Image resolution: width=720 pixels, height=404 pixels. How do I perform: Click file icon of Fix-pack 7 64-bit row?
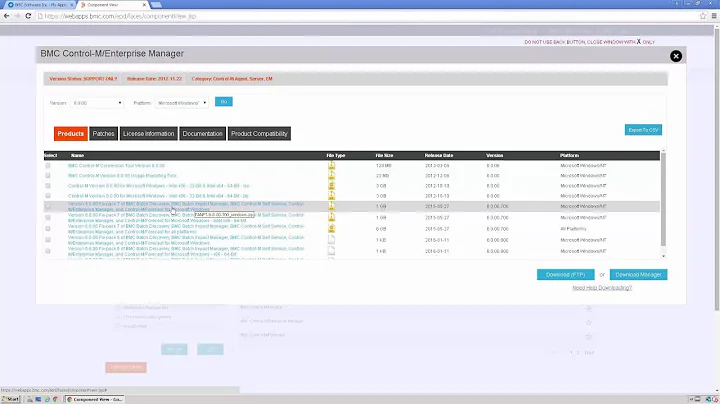[x=332, y=217]
